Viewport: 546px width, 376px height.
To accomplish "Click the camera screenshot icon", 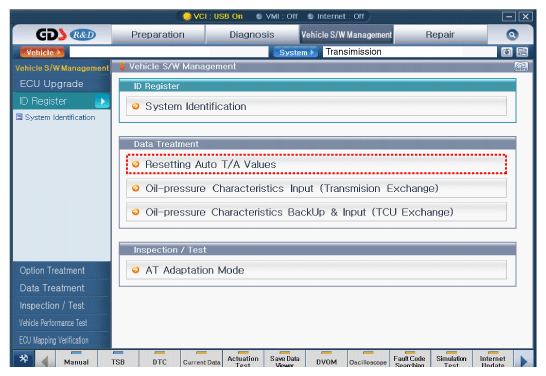I will tap(506, 52).
